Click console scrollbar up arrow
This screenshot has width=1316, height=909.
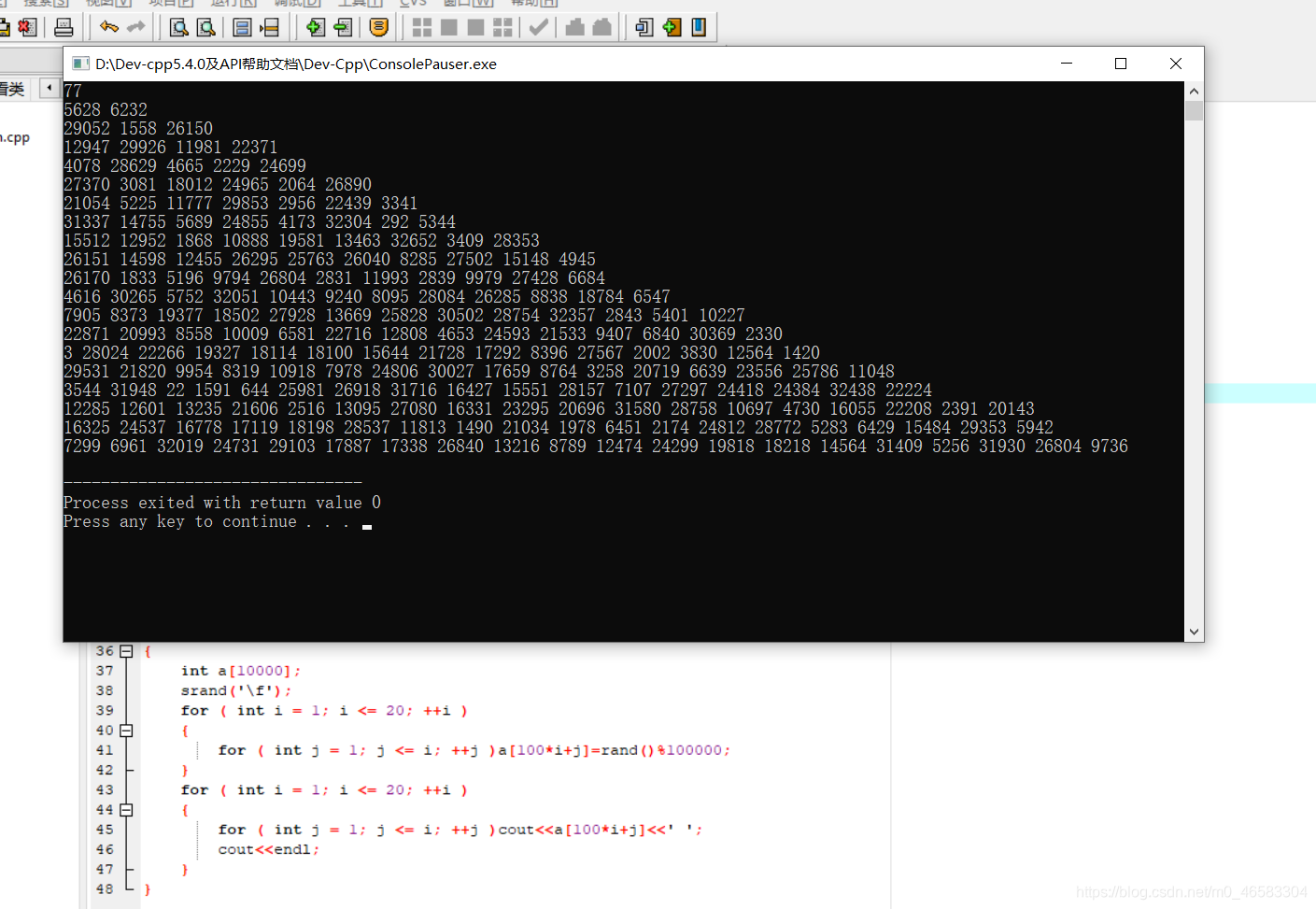coord(1194,92)
